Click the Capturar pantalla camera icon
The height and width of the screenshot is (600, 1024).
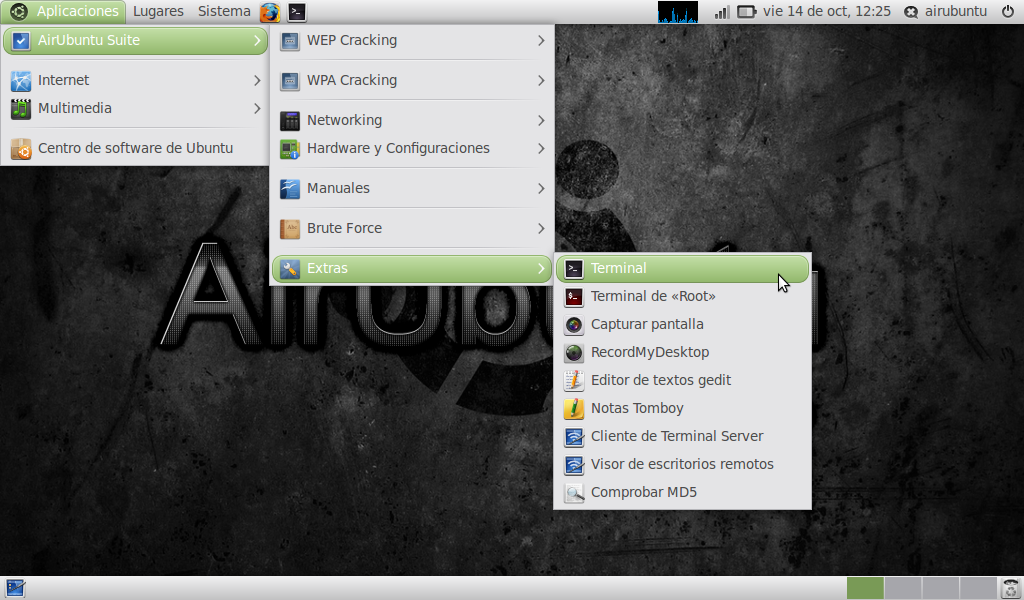(573, 324)
